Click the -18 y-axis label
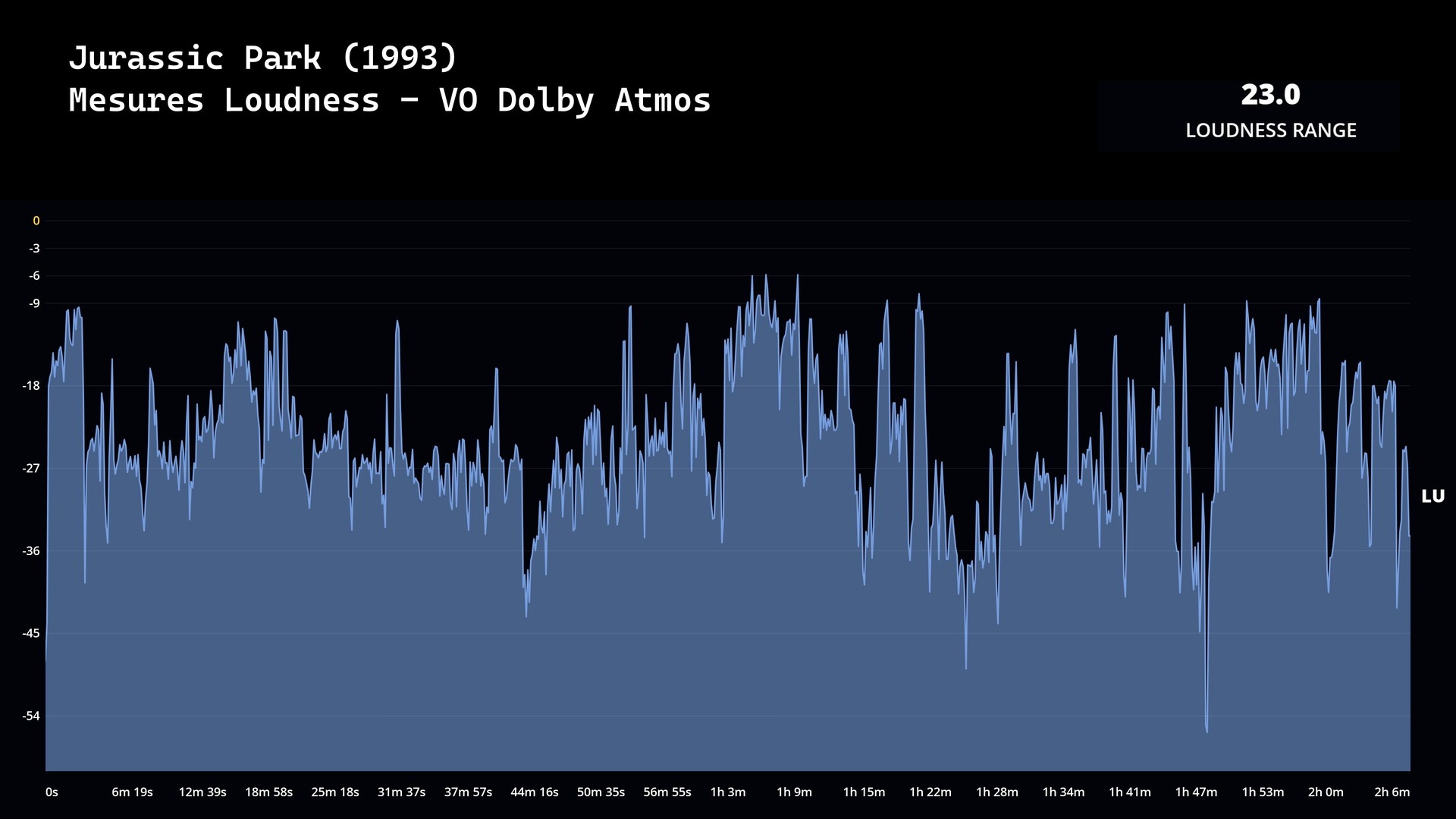Screen dimensions: 1456x819 coord(32,386)
